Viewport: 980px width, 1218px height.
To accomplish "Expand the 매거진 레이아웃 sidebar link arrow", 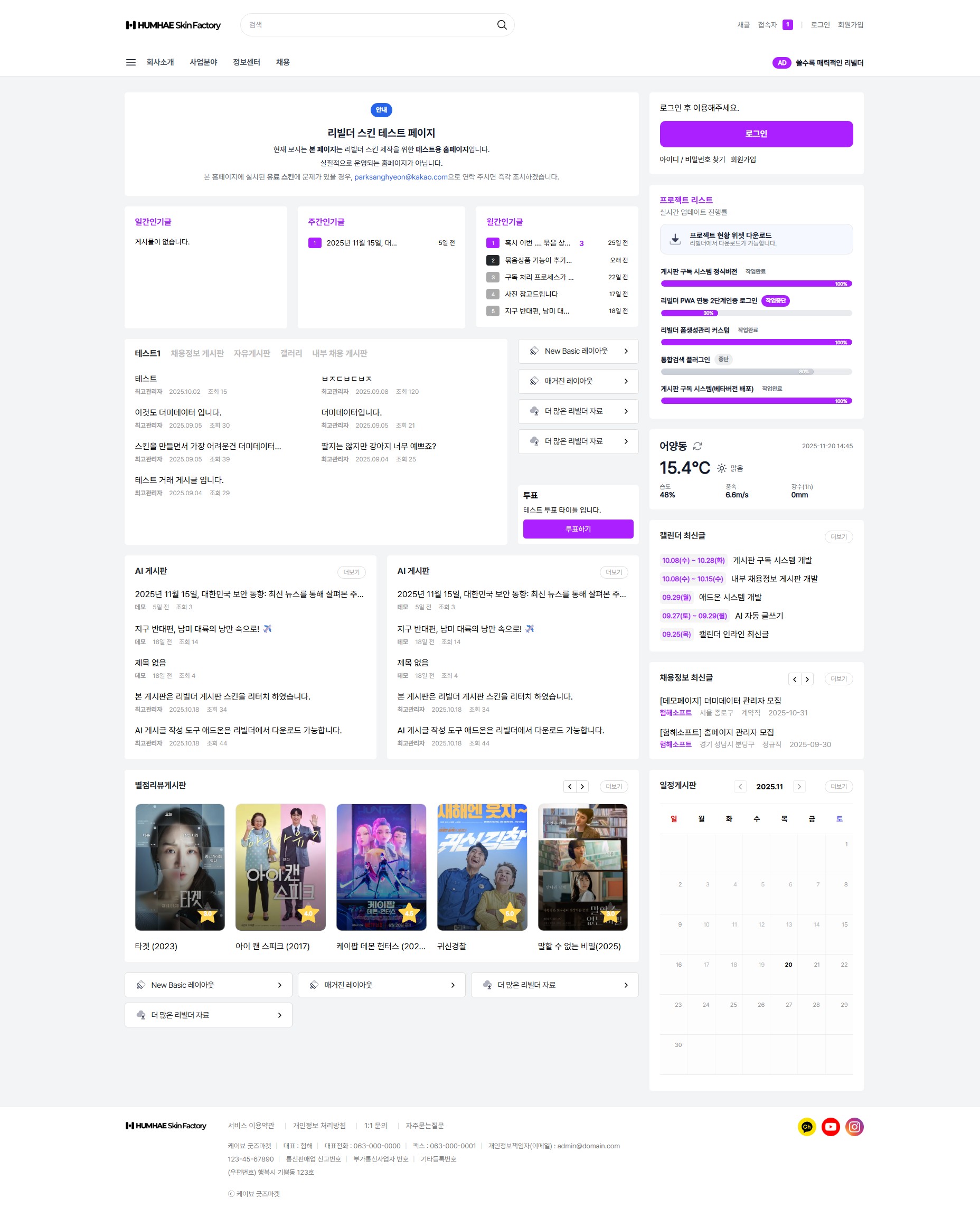I will 625,381.
